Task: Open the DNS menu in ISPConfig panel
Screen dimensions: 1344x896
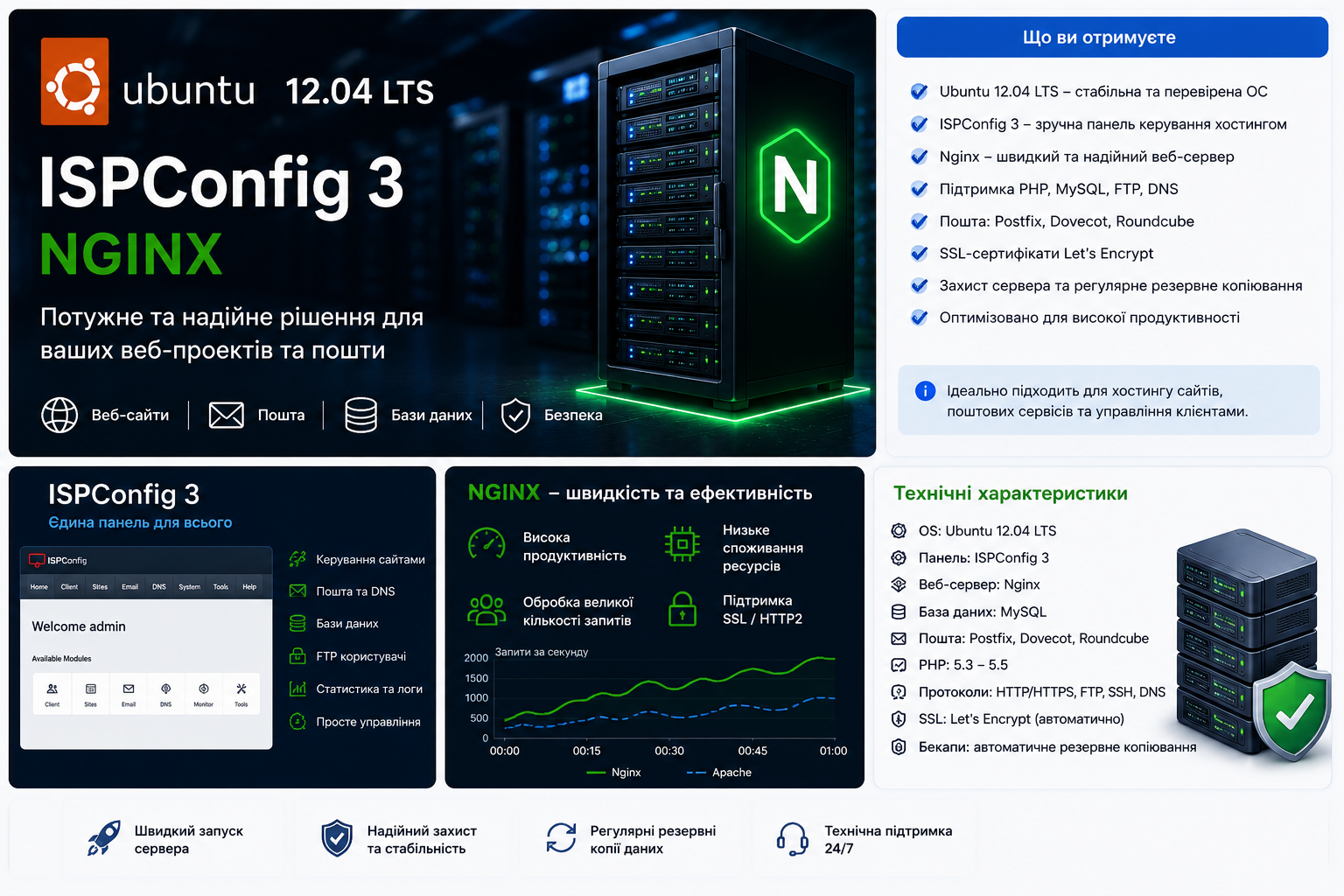Action: click(x=158, y=586)
